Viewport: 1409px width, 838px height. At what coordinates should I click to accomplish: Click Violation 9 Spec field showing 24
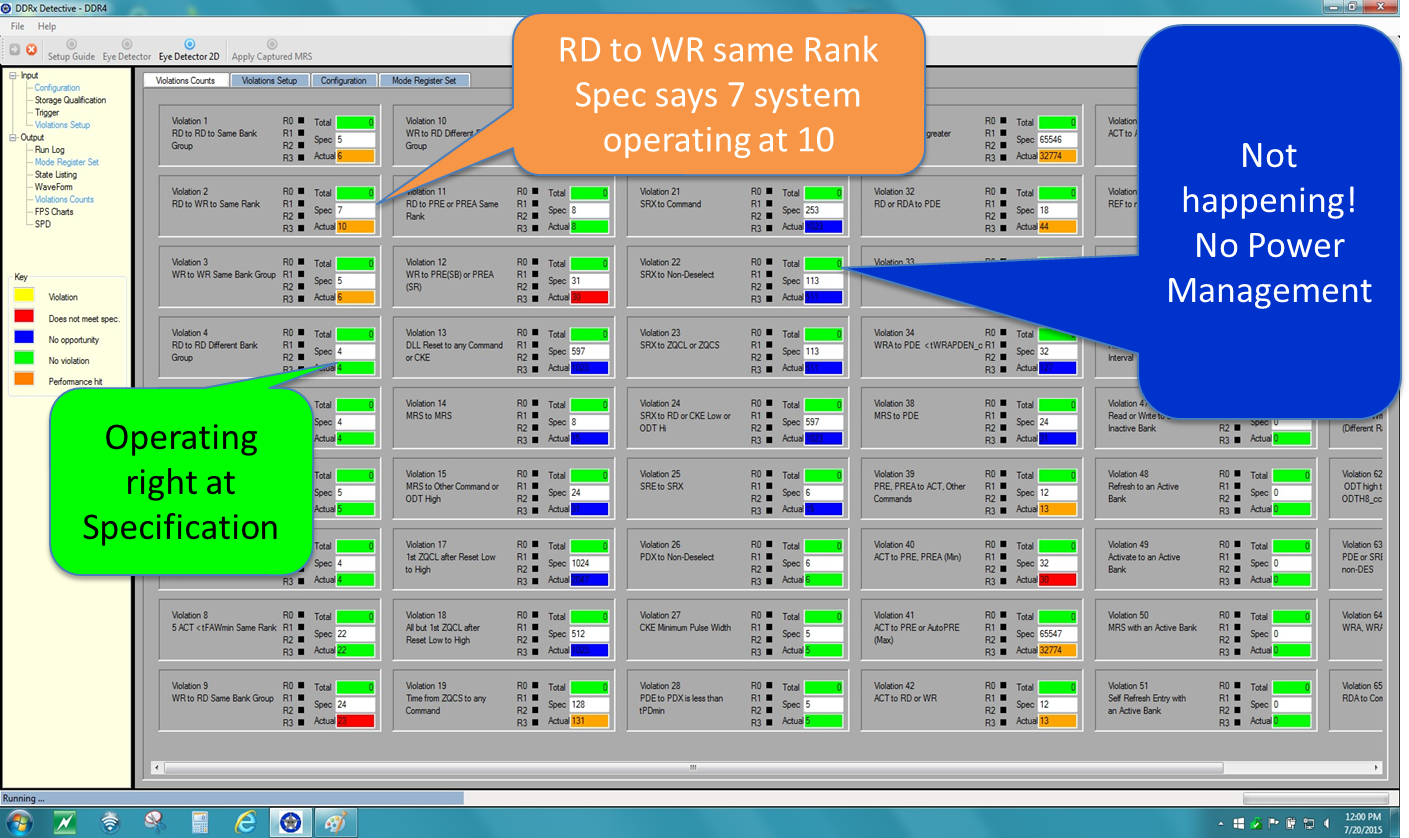click(x=356, y=704)
